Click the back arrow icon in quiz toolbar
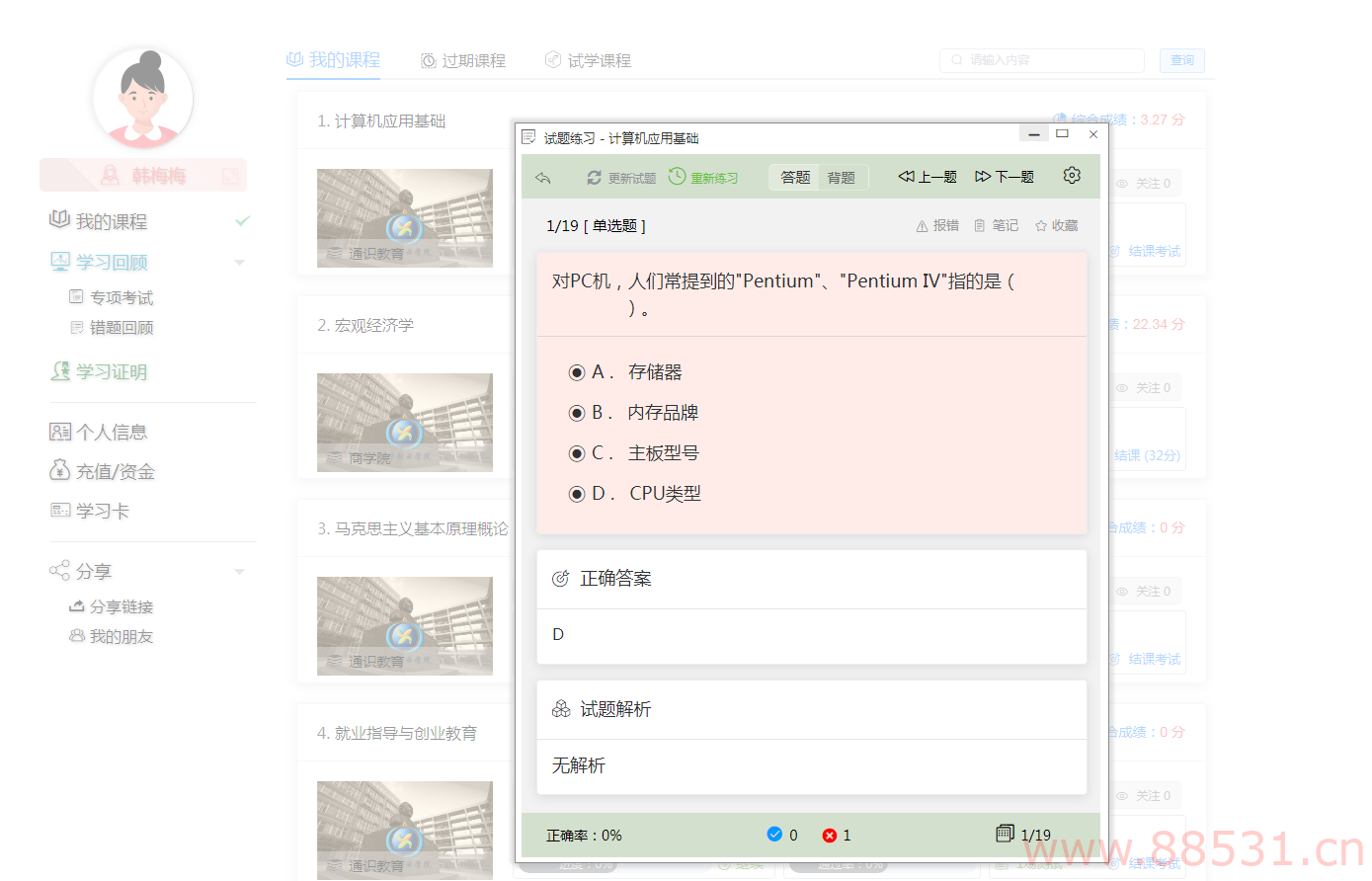This screenshot has height=881, width=1372. point(542,178)
